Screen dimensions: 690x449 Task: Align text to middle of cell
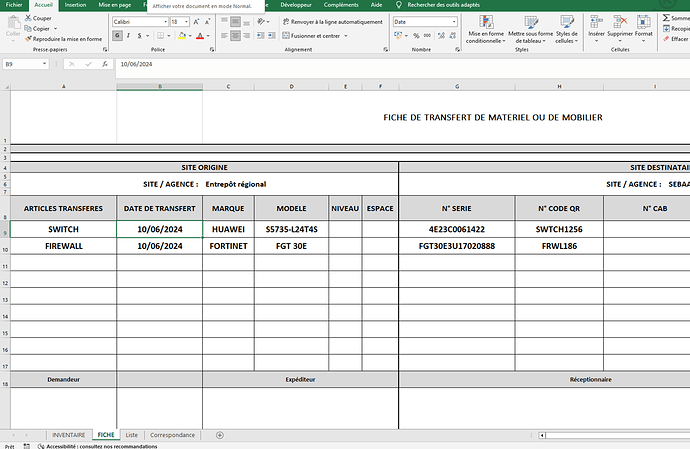tap(235, 22)
